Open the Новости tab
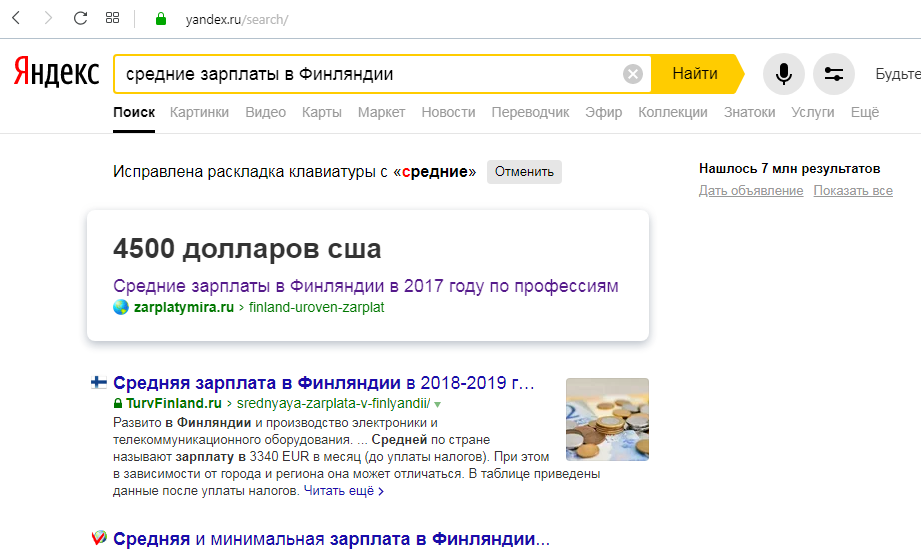 pyautogui.click(x=448, y=112)
